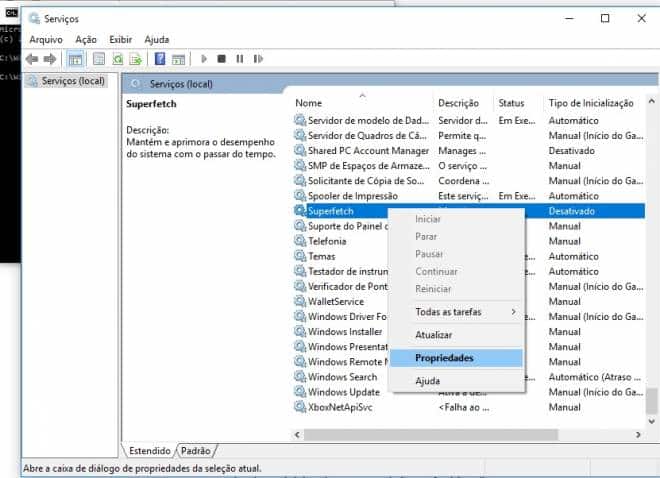This screenshot has width=660, height=478.
Task: Click the Forward arrow toolbar icon
Action: (50, 59)
